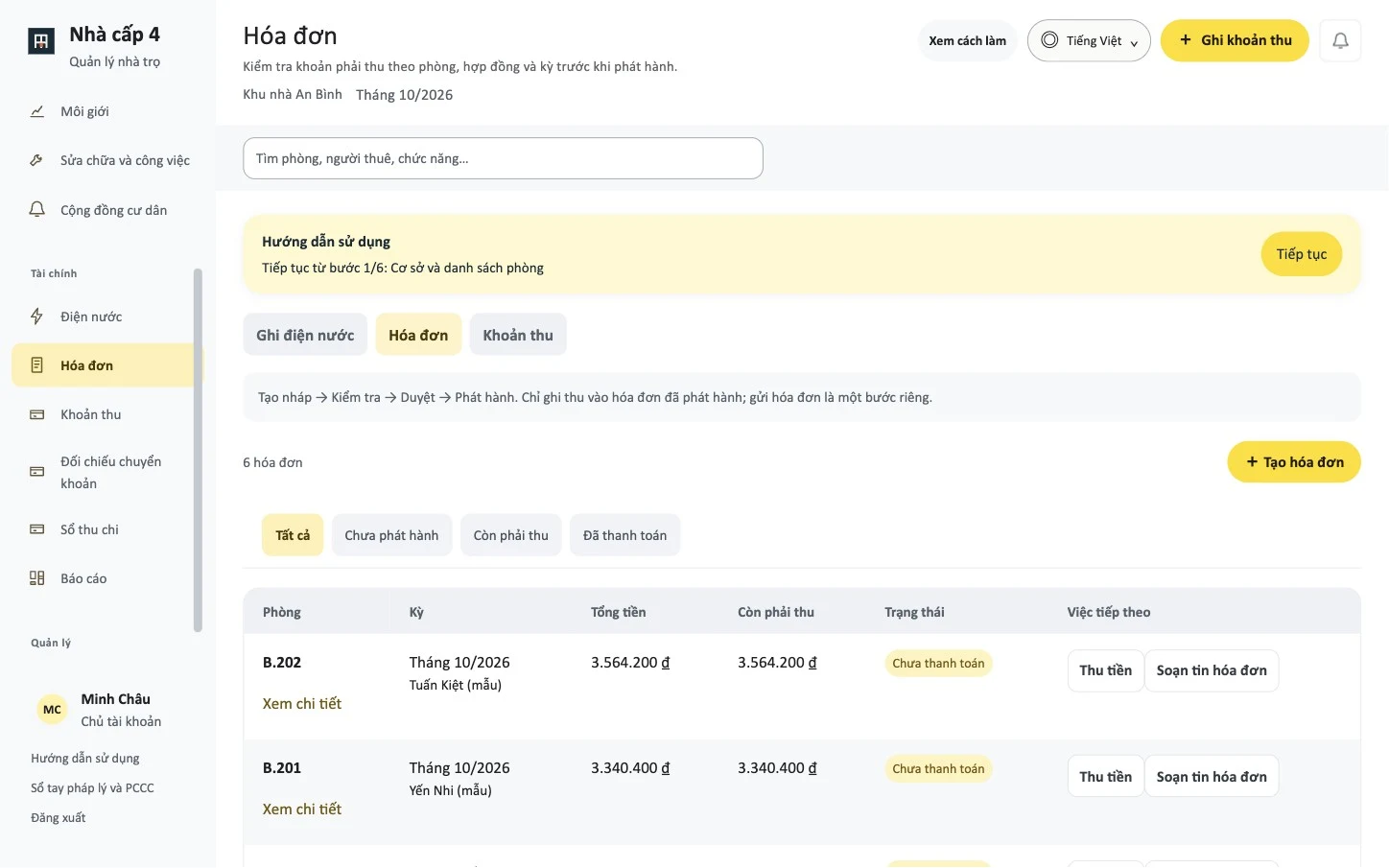
Task: Click the Tổng tiền column header
Action: (x=618, y=612)
